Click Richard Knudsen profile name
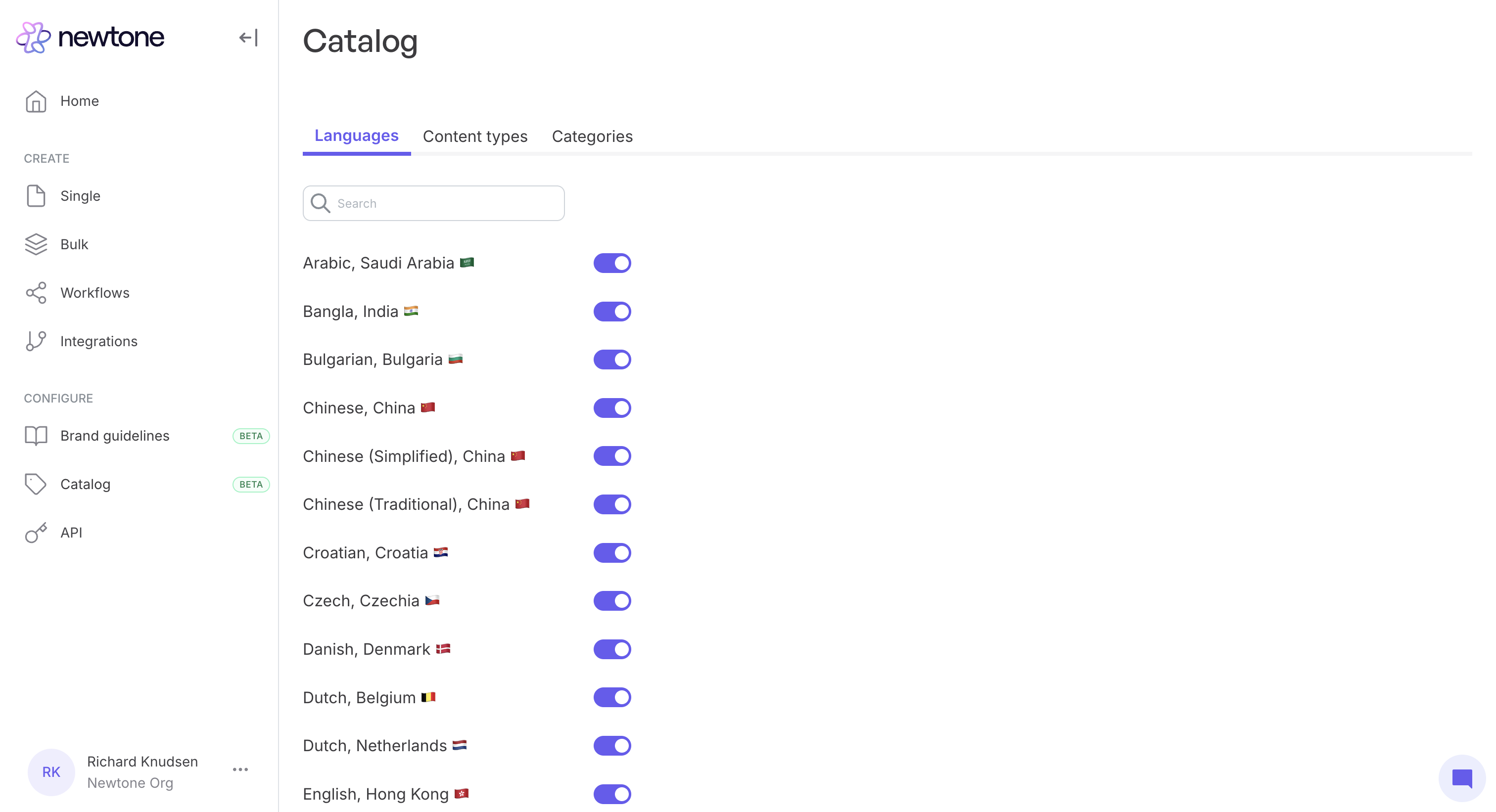 point(142,762)
